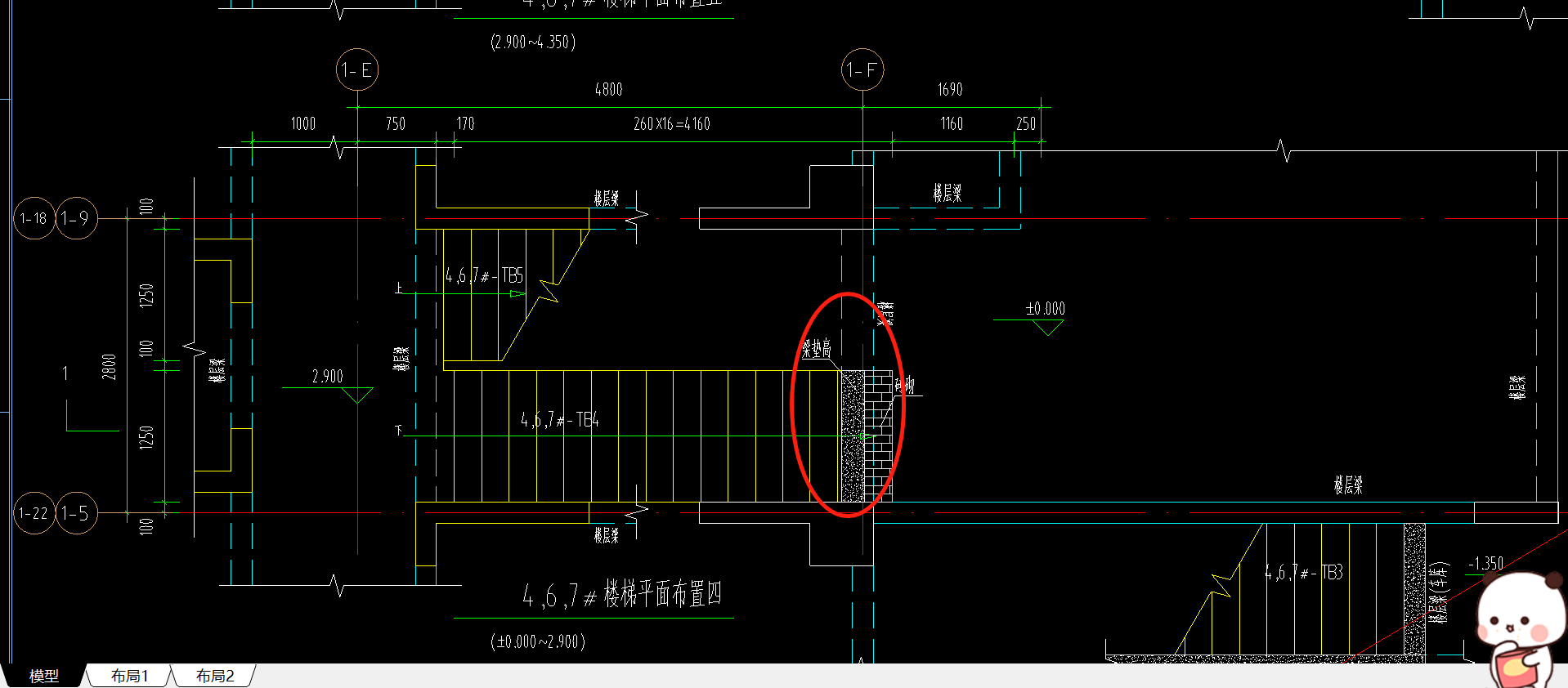Click the 2800 vertical dimension text
Image resolution: width=1568 pixels, height=688 pixels.
109,367
